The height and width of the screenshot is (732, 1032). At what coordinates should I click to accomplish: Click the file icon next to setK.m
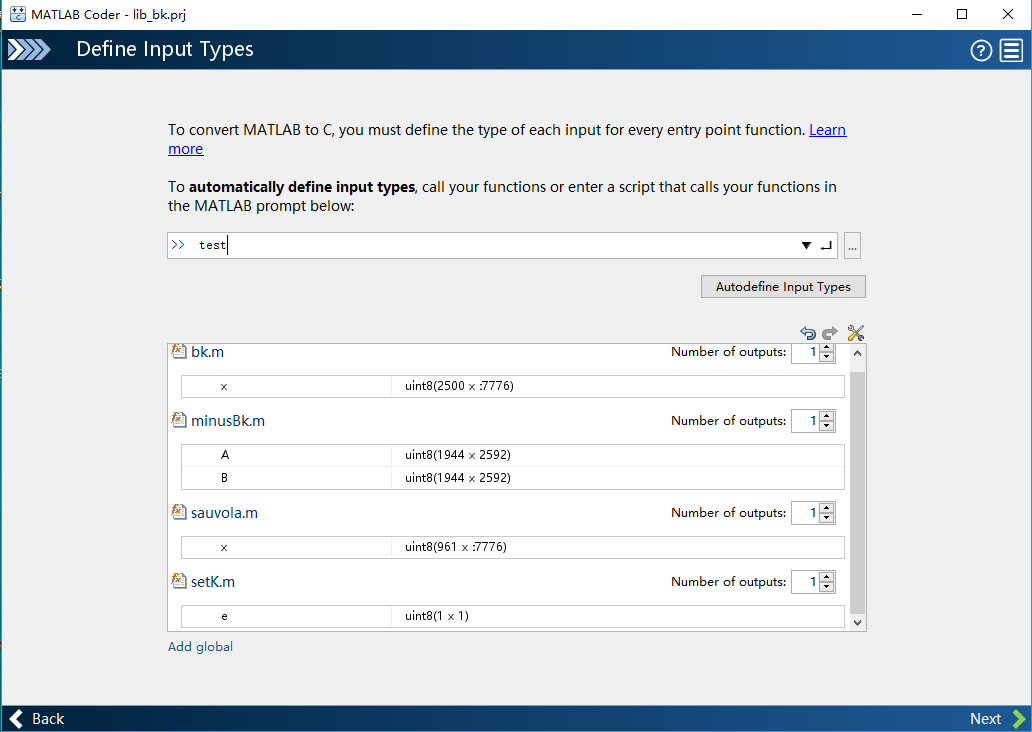[x=178, y=581]
